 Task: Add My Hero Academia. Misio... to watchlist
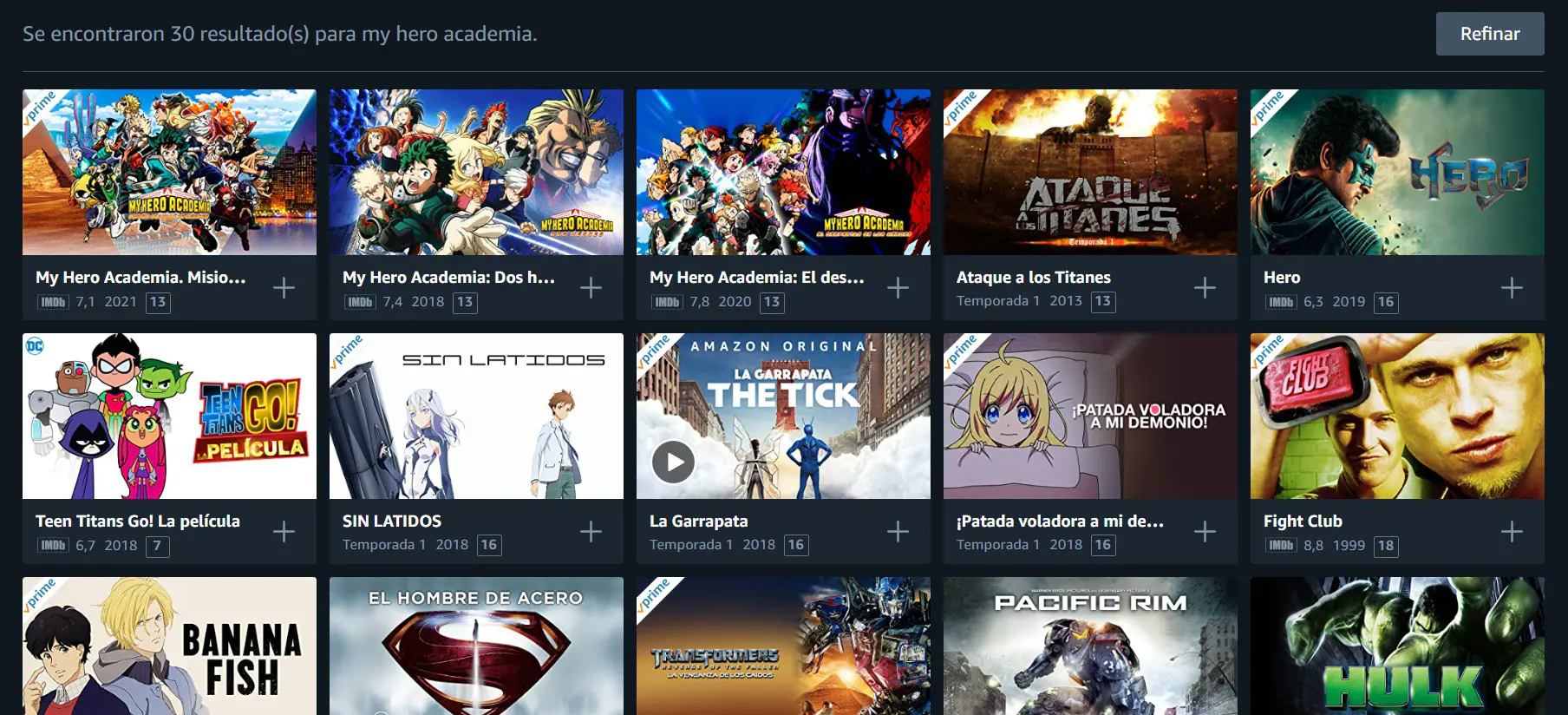click(284, 287)
